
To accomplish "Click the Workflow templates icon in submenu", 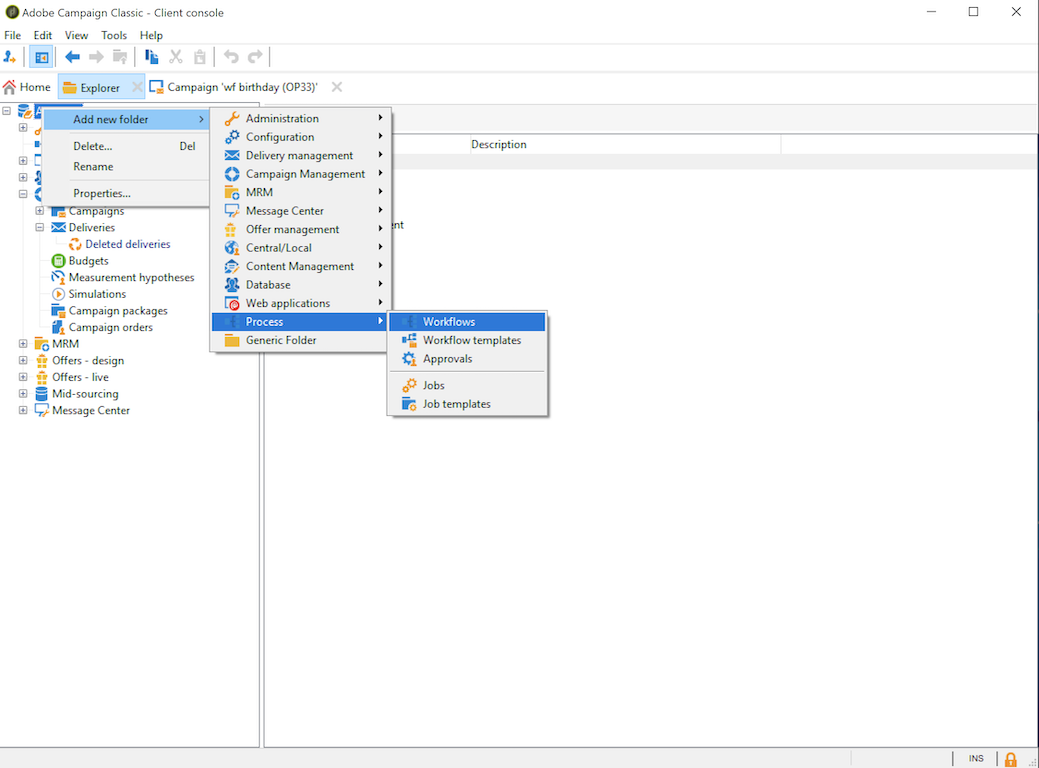I will [410, 340].
